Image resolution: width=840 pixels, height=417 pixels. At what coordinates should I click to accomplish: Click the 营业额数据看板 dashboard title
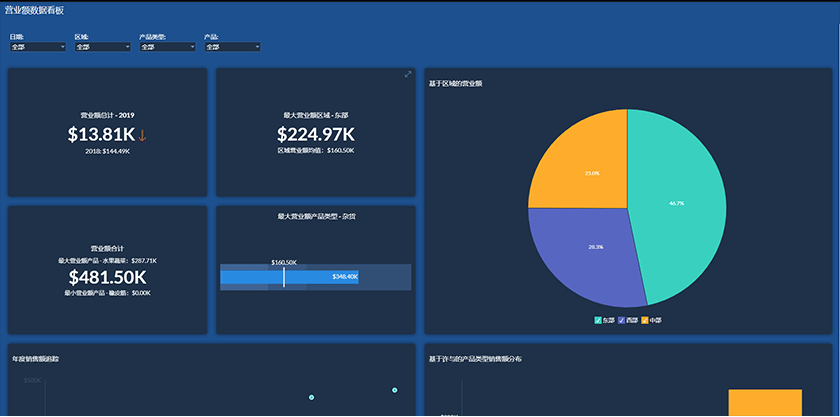coord(34,10)
